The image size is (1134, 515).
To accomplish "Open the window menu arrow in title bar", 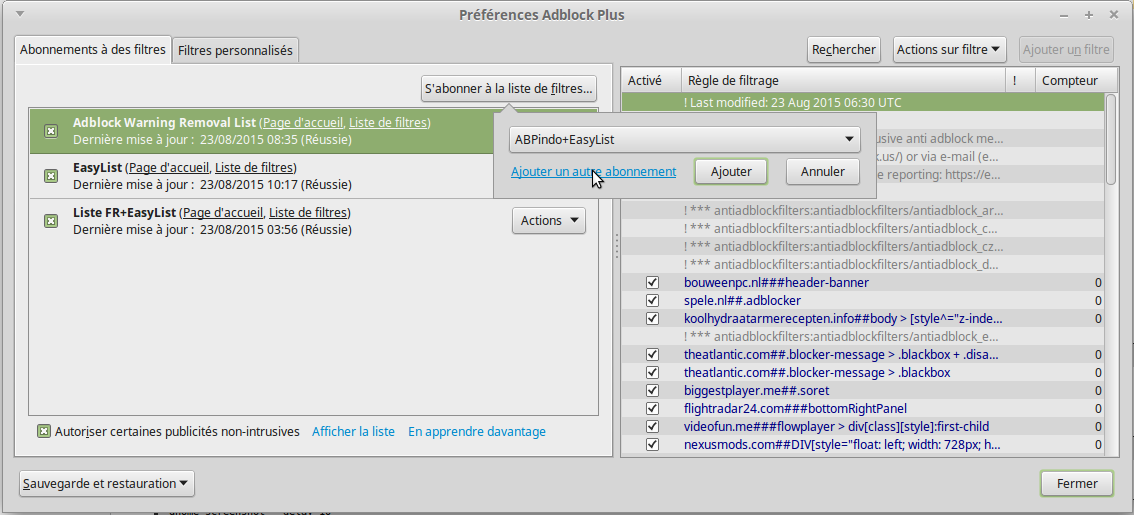I will click(x=20, y=14).
